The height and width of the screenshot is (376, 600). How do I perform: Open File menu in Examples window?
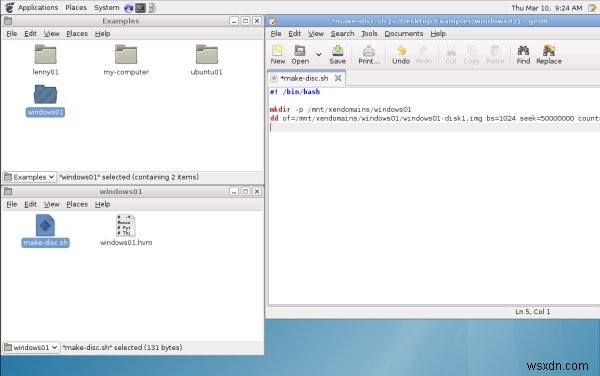(x=11, y=34)
